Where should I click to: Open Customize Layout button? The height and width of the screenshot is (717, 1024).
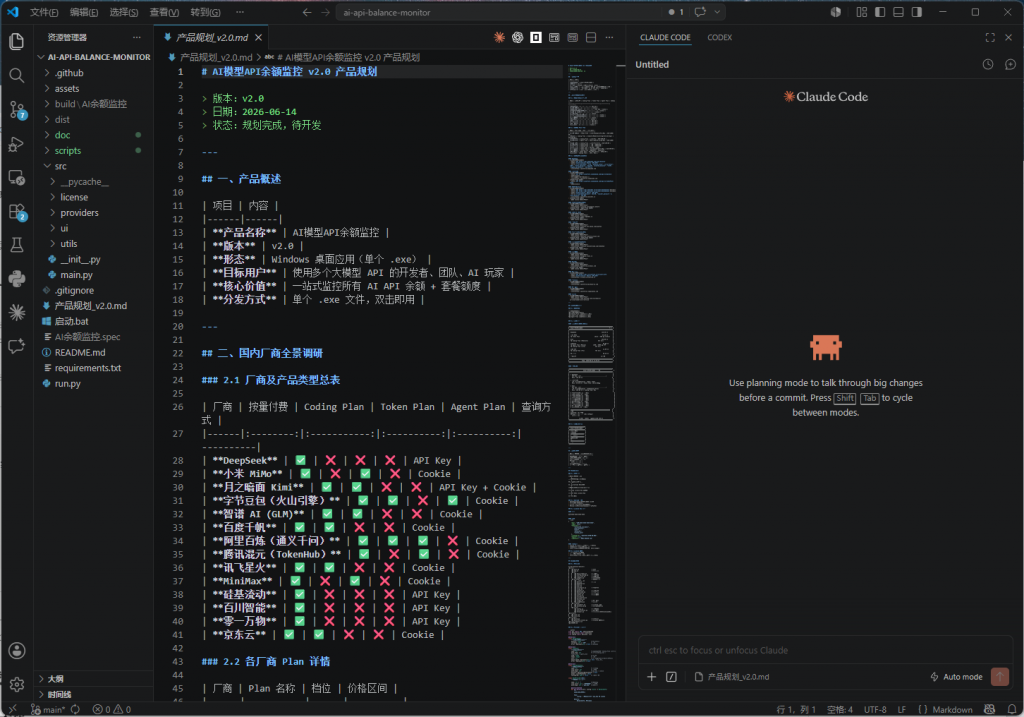(861, 12)
